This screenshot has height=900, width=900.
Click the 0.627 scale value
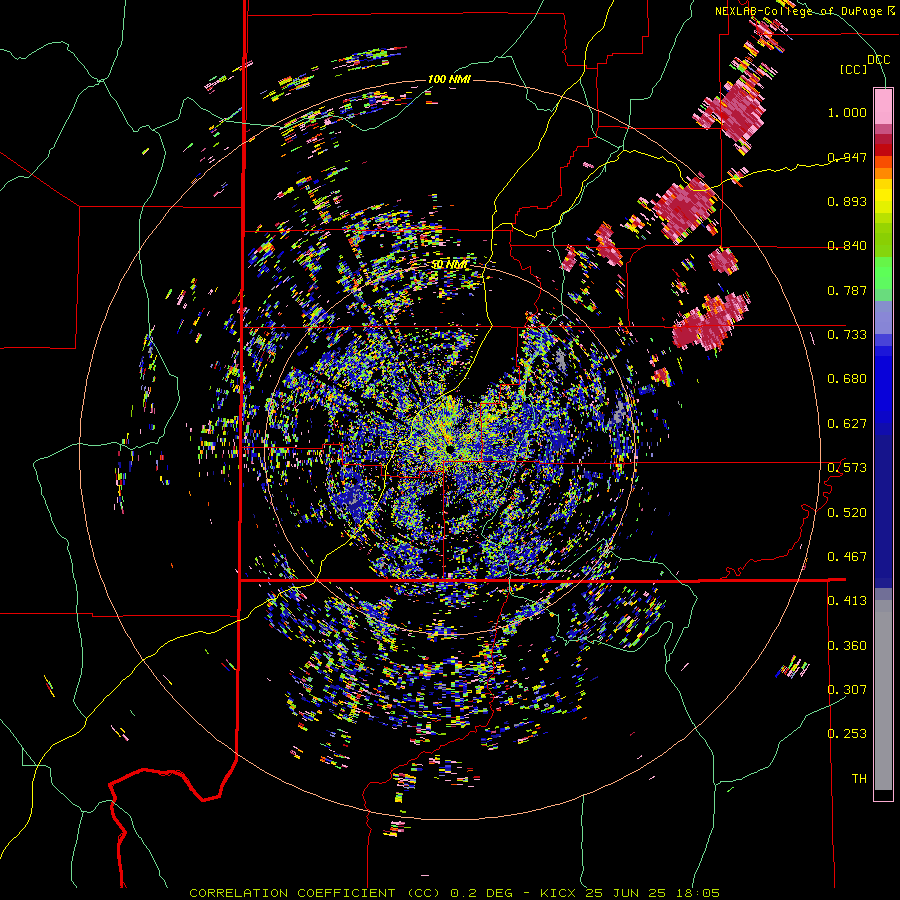pos(847,424)
